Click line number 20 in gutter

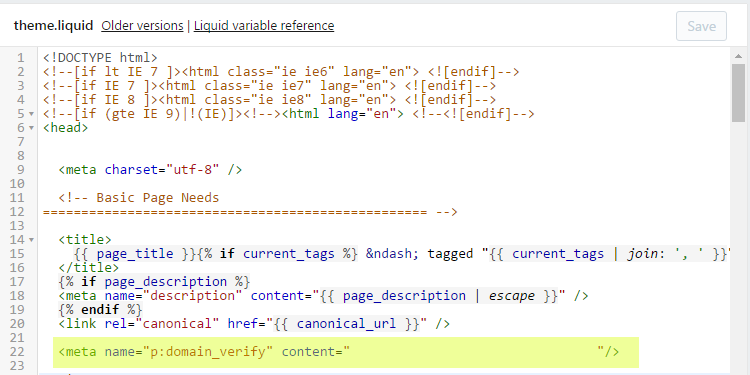click(x=17, y=324)
